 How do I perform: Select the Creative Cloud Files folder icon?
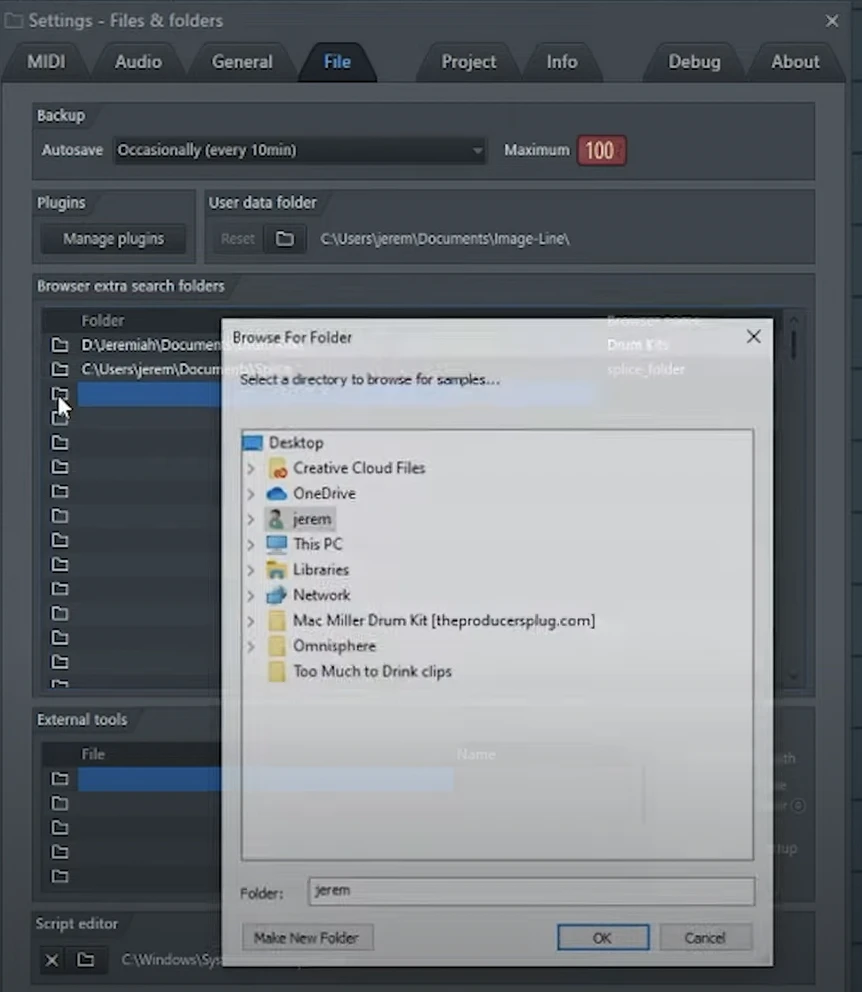click(277, 468)
